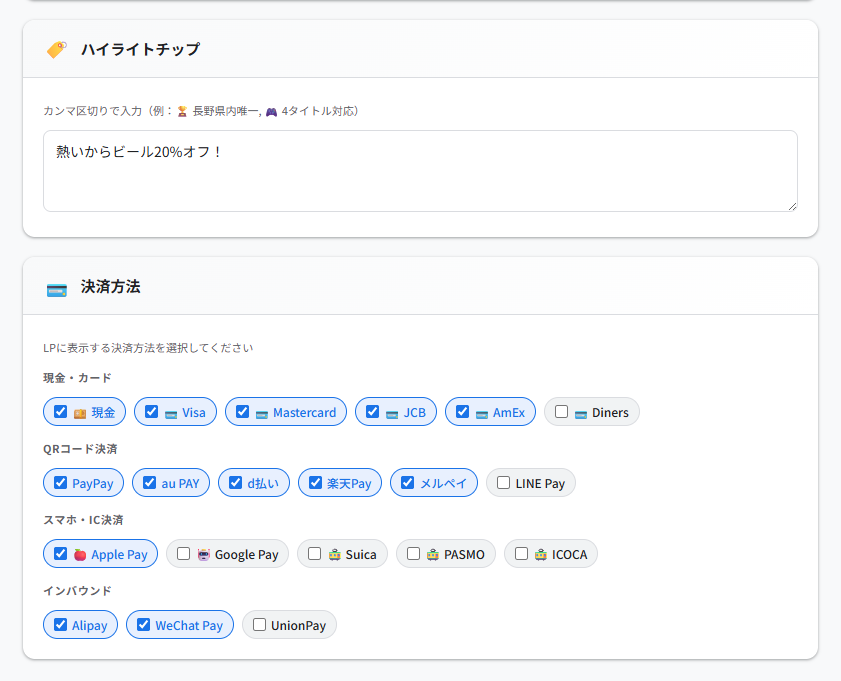Uncheck the メルペイ checkbox
The image size is (841, 681).
click(408, 483)
